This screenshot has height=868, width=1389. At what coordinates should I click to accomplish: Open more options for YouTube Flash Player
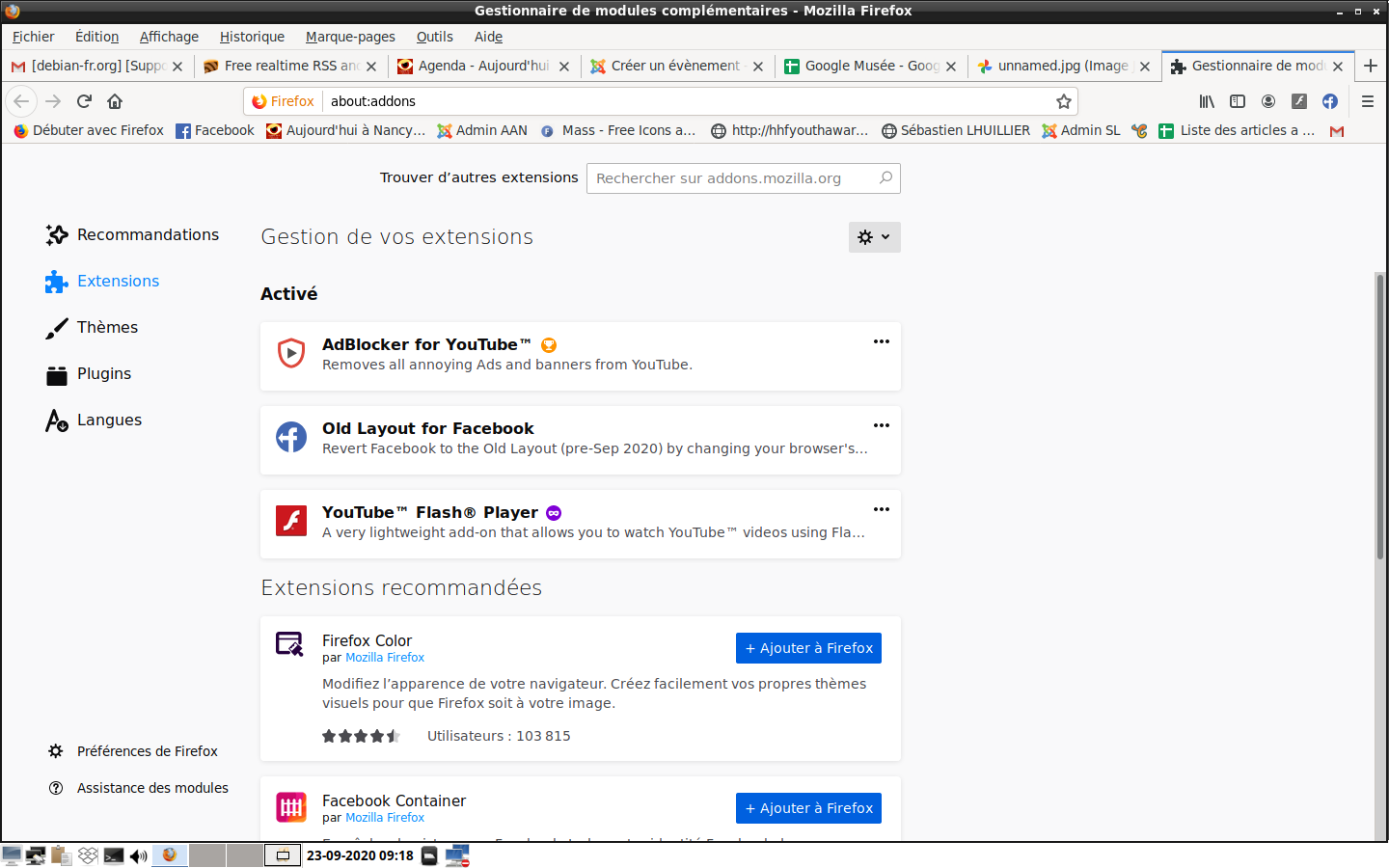(x=882, y=509)
